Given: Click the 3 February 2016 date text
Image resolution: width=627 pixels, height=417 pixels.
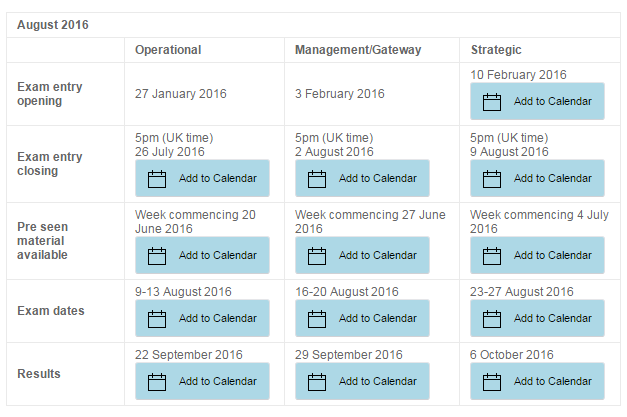Looking at the screenshot, I should pyautogui.click(x=340, y=94).
